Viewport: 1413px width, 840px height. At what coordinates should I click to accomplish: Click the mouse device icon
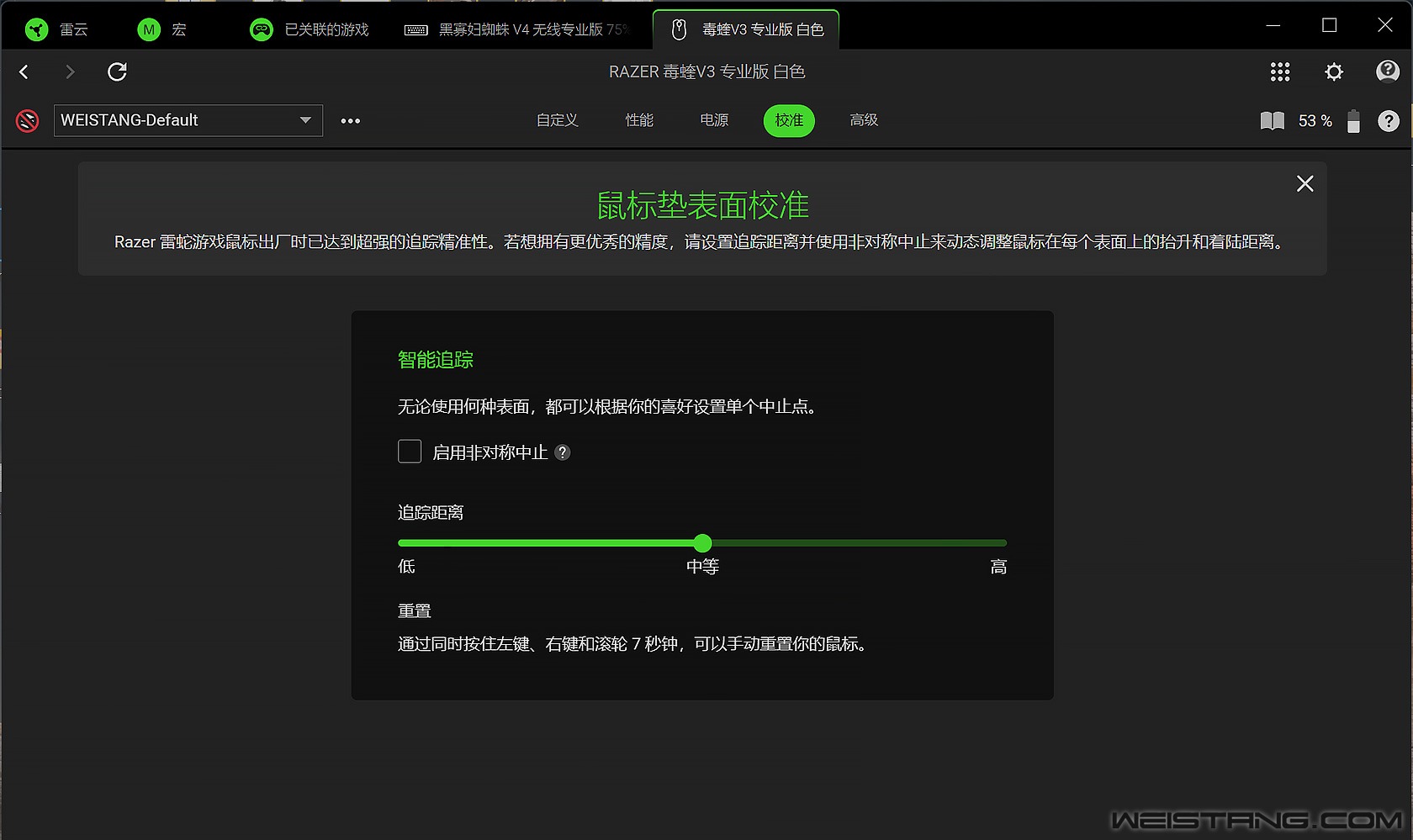coord(680,30)
